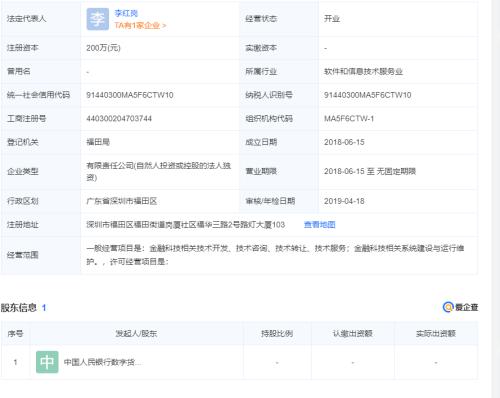Select the registered address text
This screenshot has height=398, width=500.
coord(186,225)
